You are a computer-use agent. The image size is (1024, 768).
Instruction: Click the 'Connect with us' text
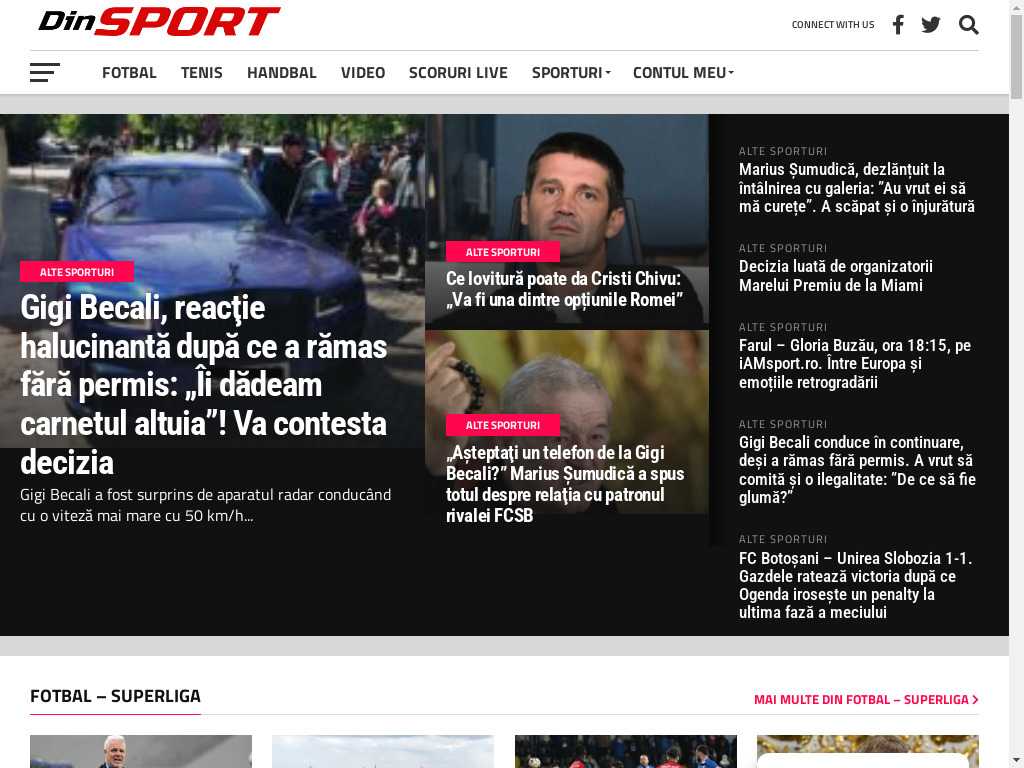click(x=833, y=25)
